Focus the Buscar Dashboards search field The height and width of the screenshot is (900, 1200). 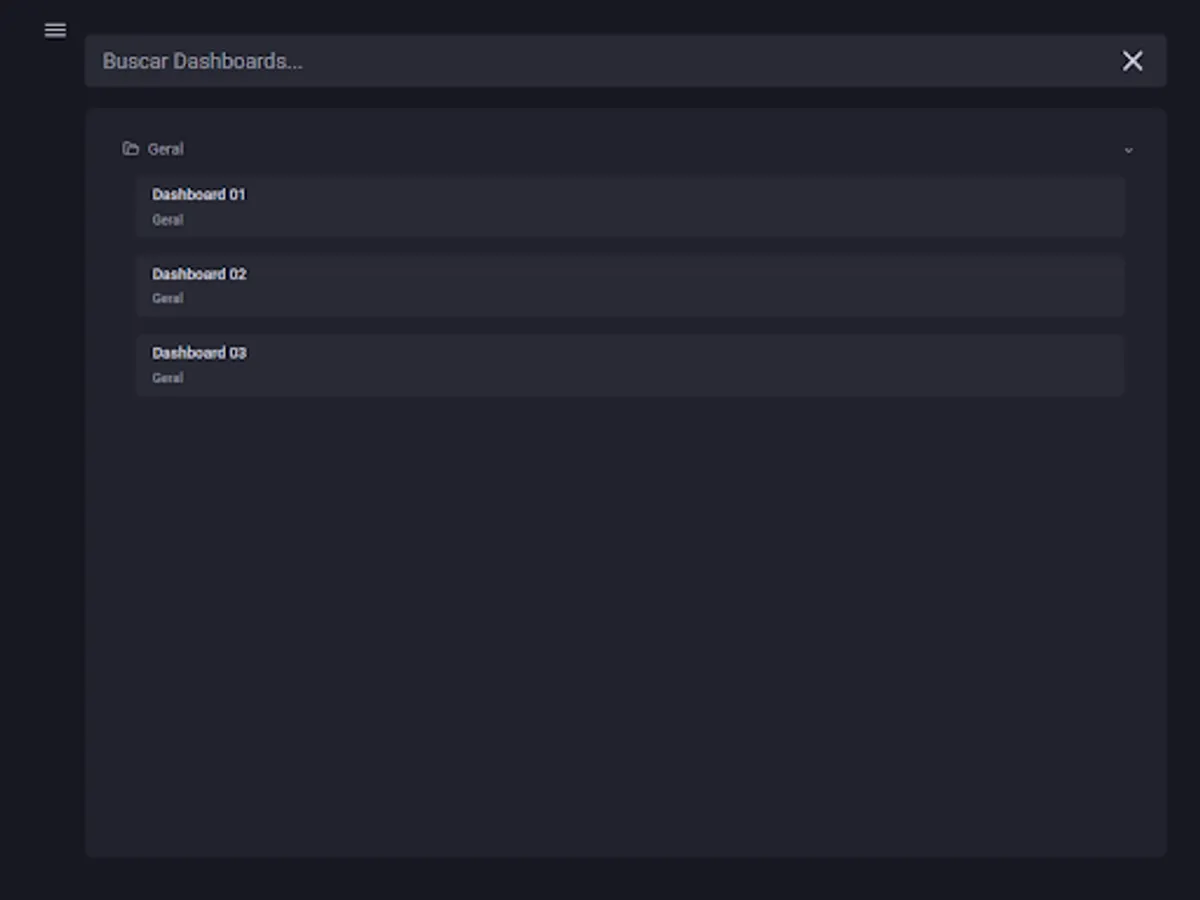pos(625,61)
